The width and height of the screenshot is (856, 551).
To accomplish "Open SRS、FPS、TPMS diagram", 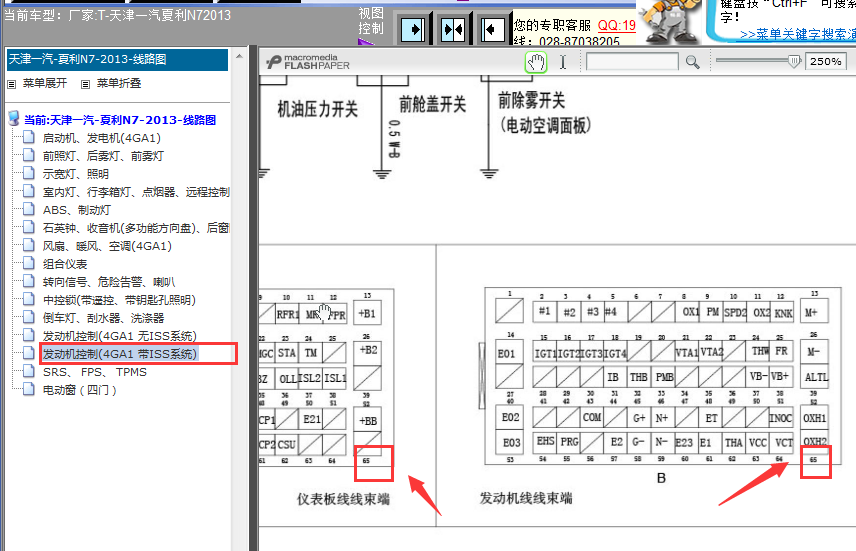I will pyautogui.click(x=95, y=372).
